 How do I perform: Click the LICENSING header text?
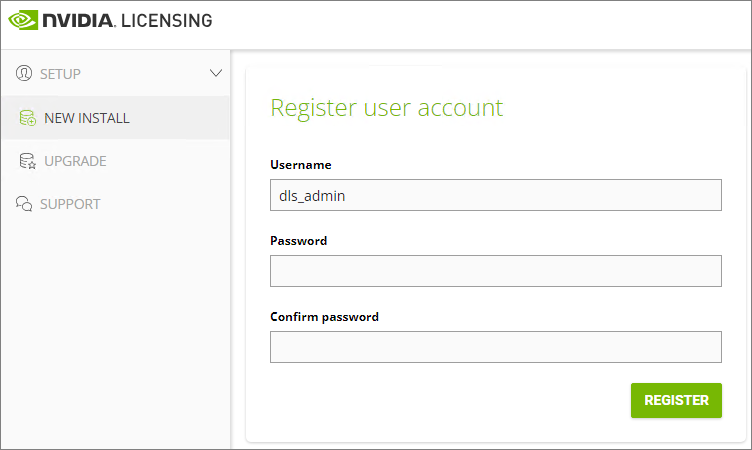coord(166,20)
